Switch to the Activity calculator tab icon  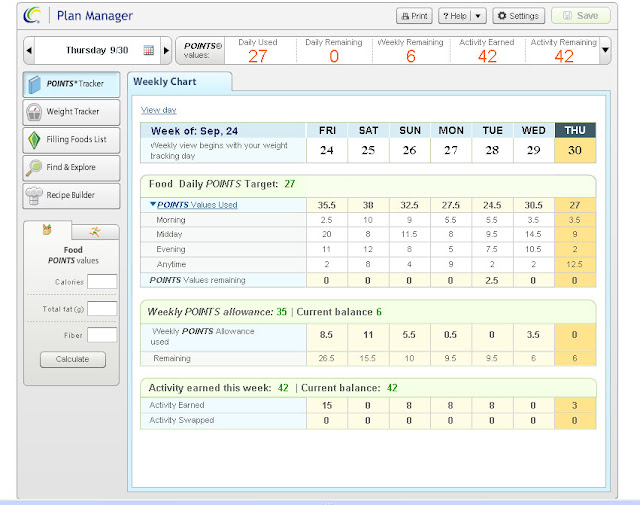(x=95, y=232)
